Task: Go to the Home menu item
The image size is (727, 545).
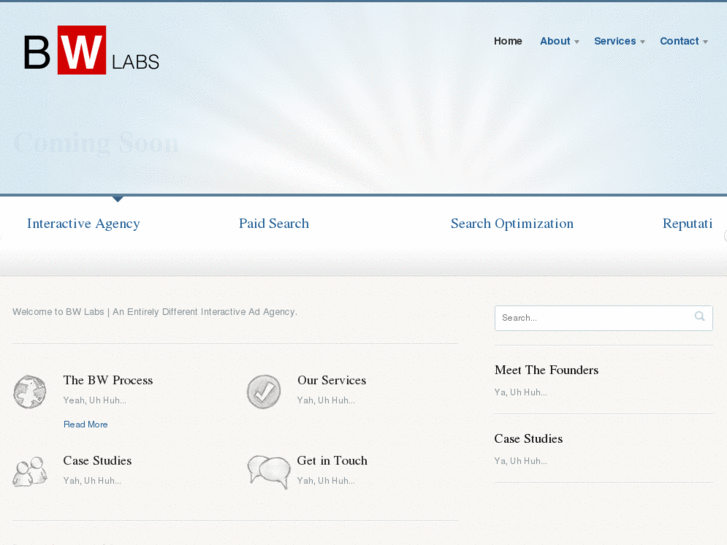Action: 508,41
